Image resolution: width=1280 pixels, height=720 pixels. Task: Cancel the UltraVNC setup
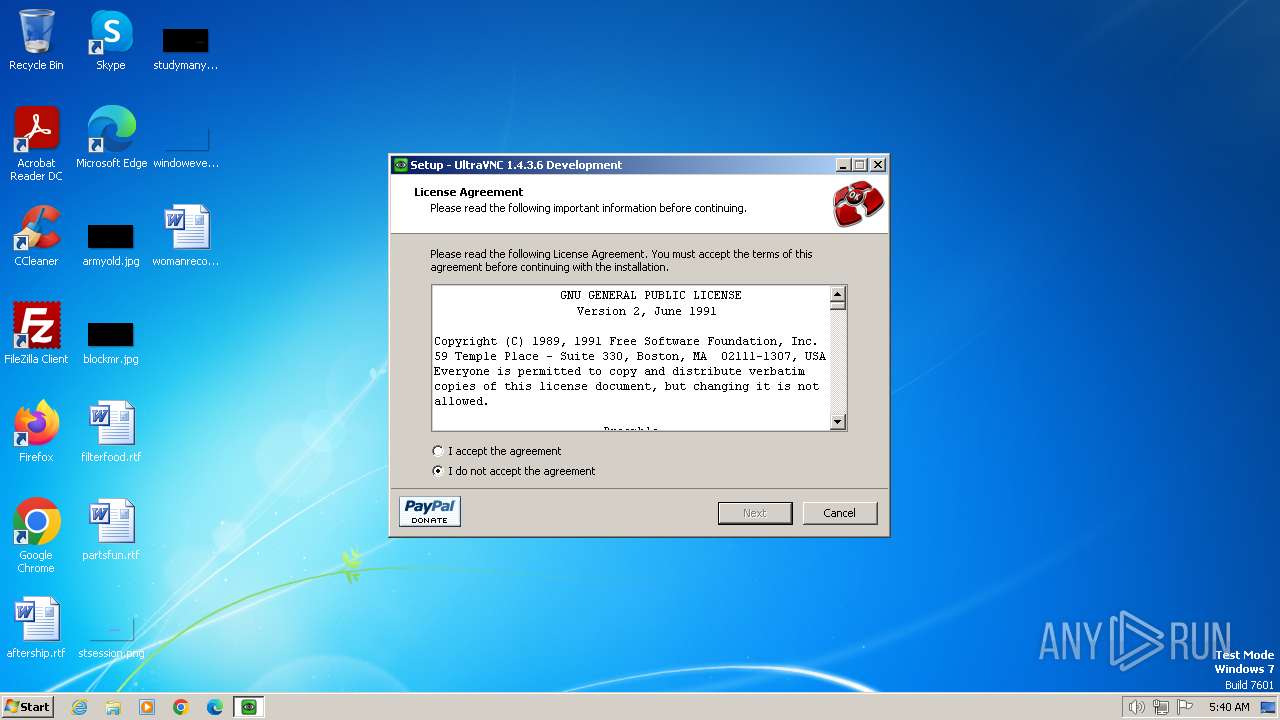(x=839, y=513)
